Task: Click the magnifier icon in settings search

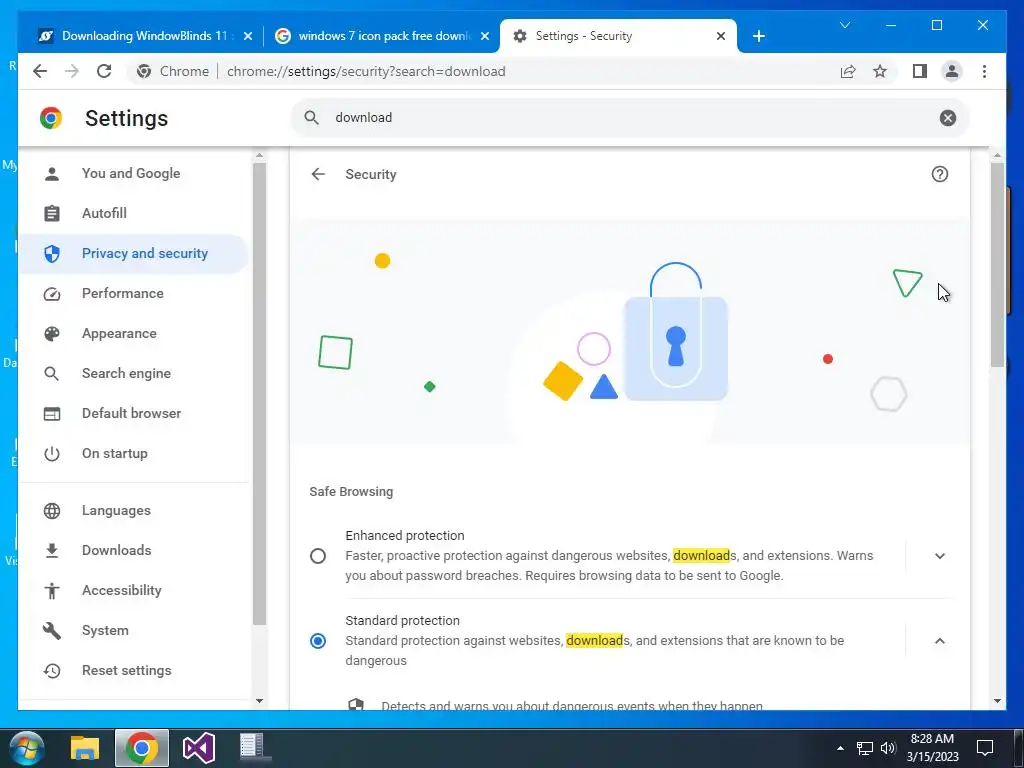Action: click(x=312, y=118)
